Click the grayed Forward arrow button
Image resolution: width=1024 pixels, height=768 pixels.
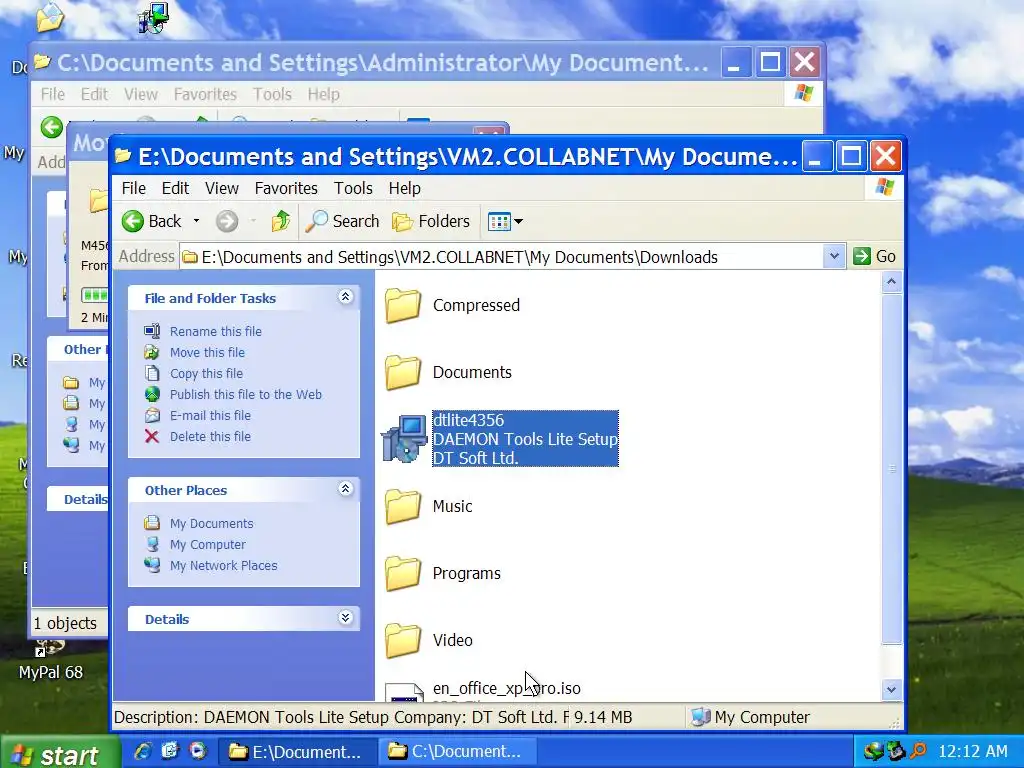pos(227,221)
